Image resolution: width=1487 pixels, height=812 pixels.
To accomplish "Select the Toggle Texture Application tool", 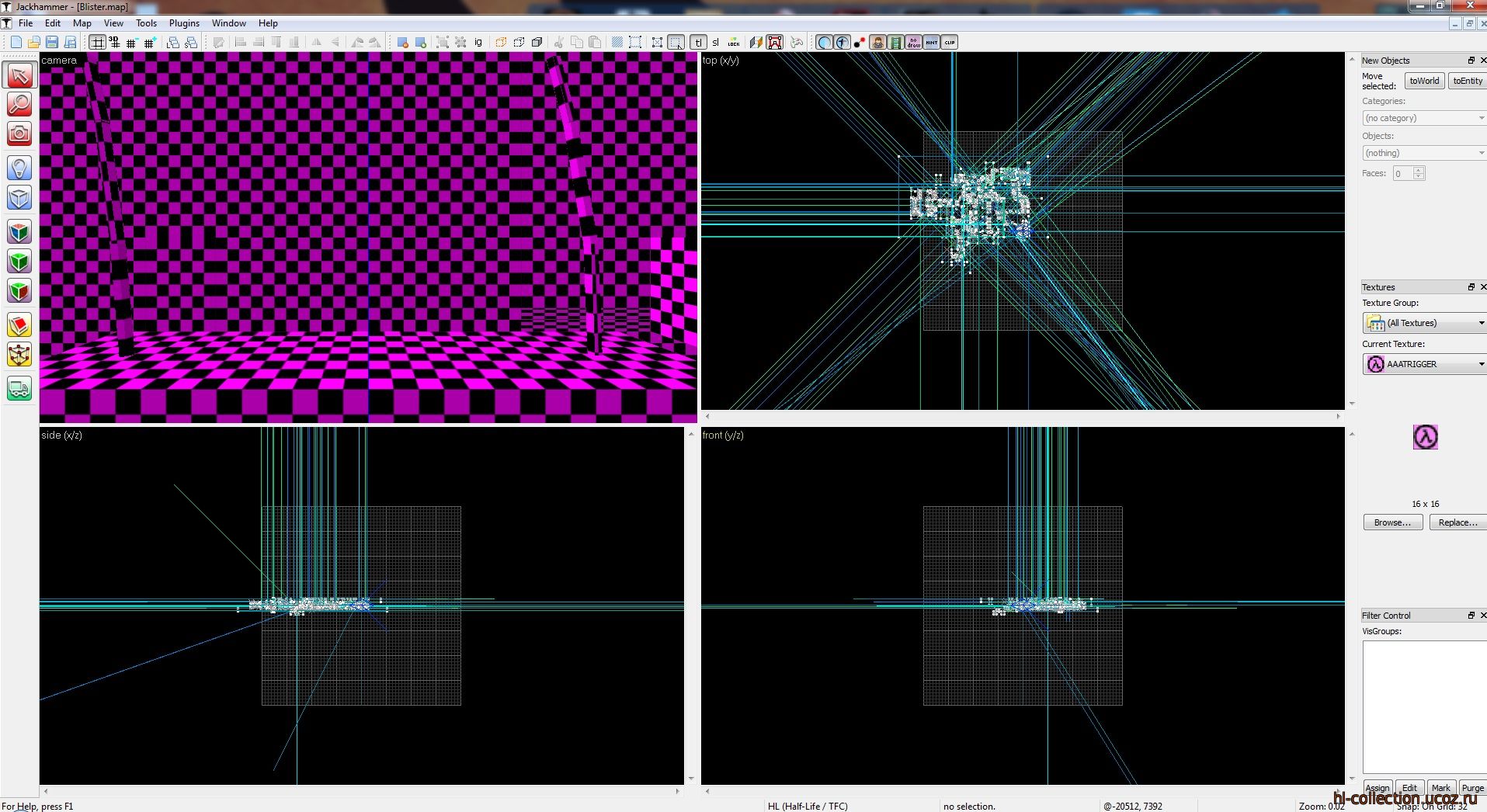I will (x=19, y=231).
